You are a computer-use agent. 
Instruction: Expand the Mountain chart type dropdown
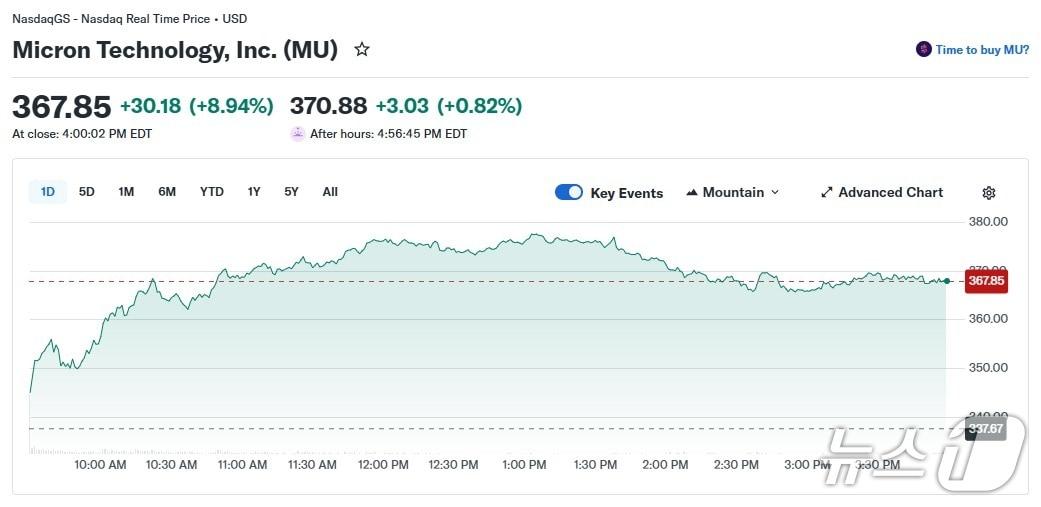tap(775, 193)
